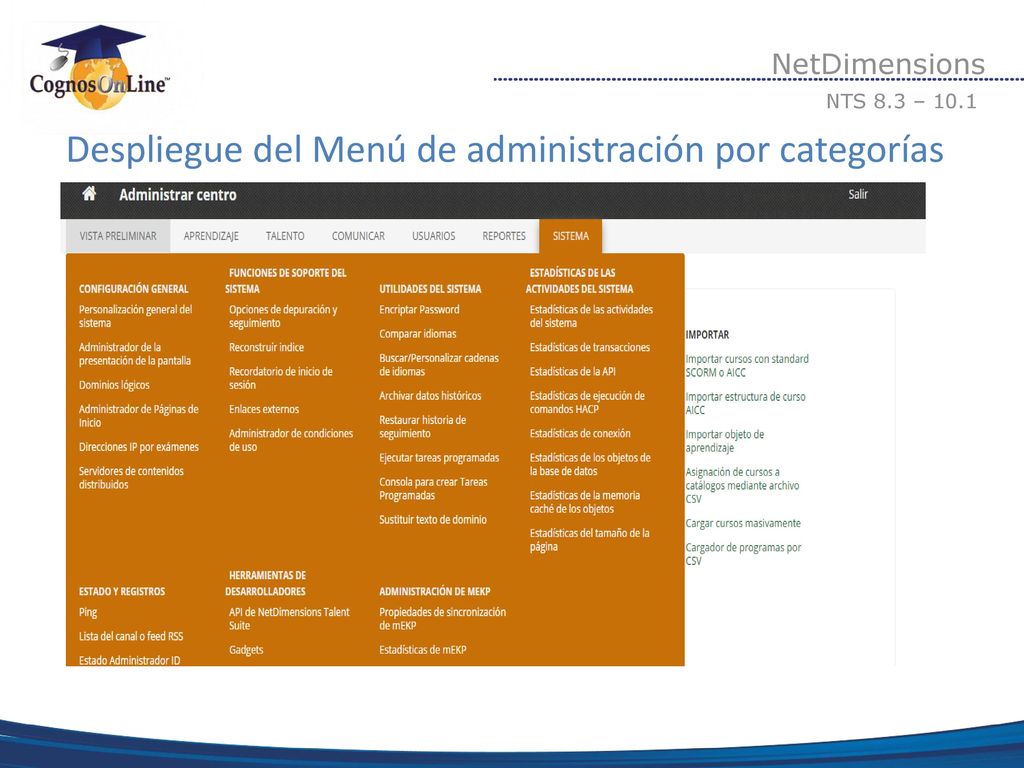The height and width of the screenshot is (768, 1024).
Task: Click Importar estructura de curso AICC
Action: coord(745,404)
